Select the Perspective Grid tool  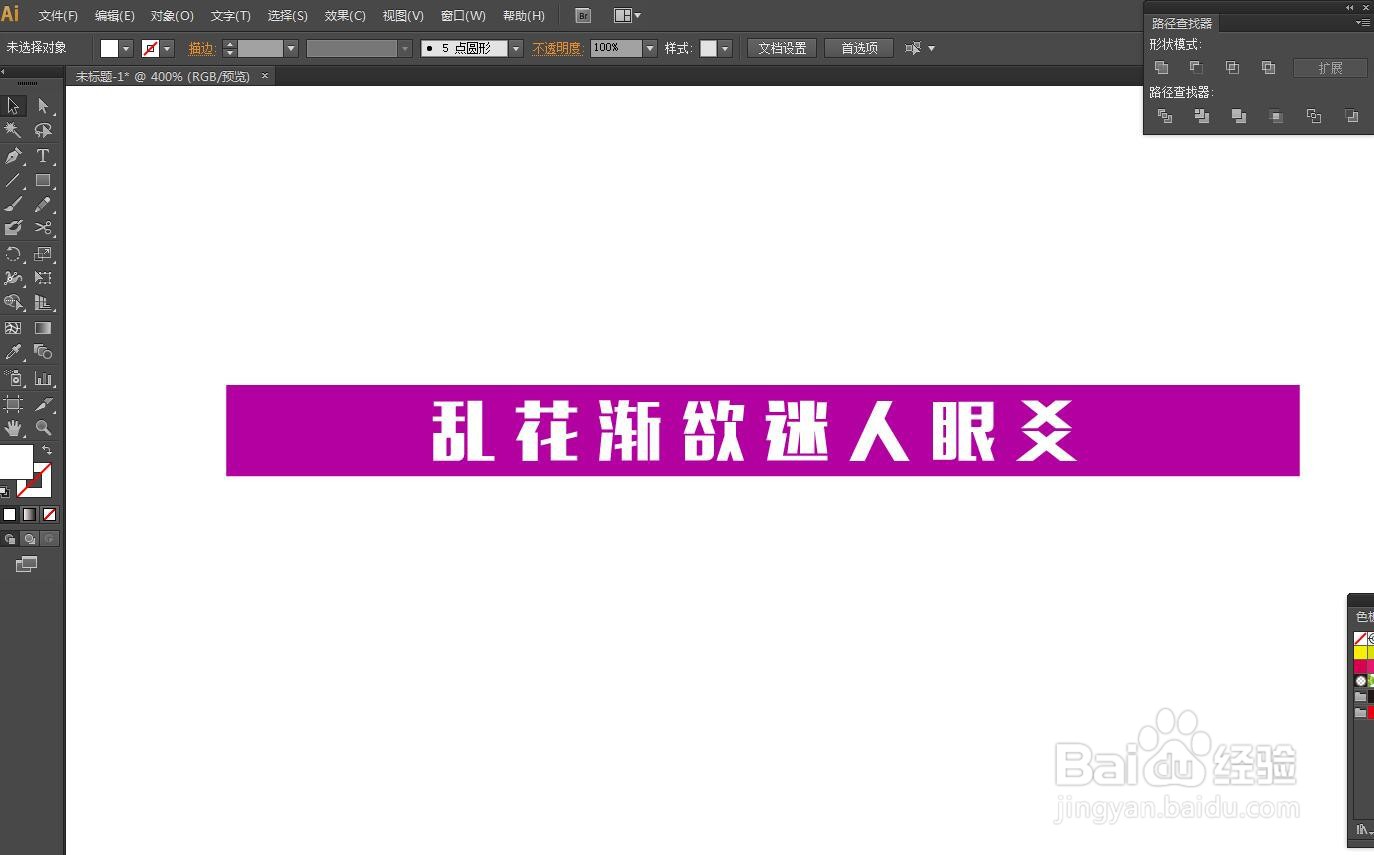tap(43, 302)
